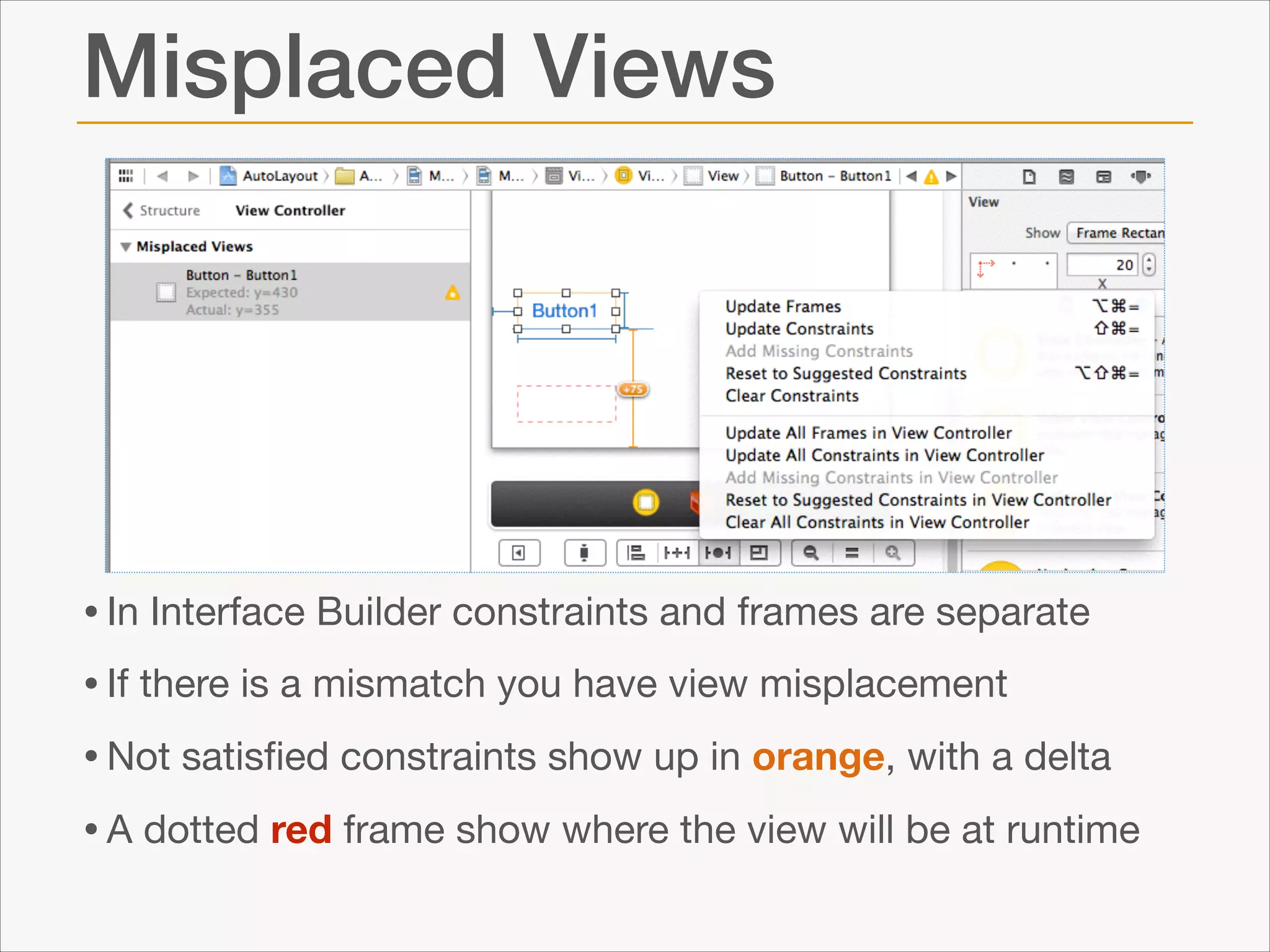The image size is (1270, 952).
Task: Click warning icon on Button1 row
Action: pyautogui.click(x=453, y=293)
